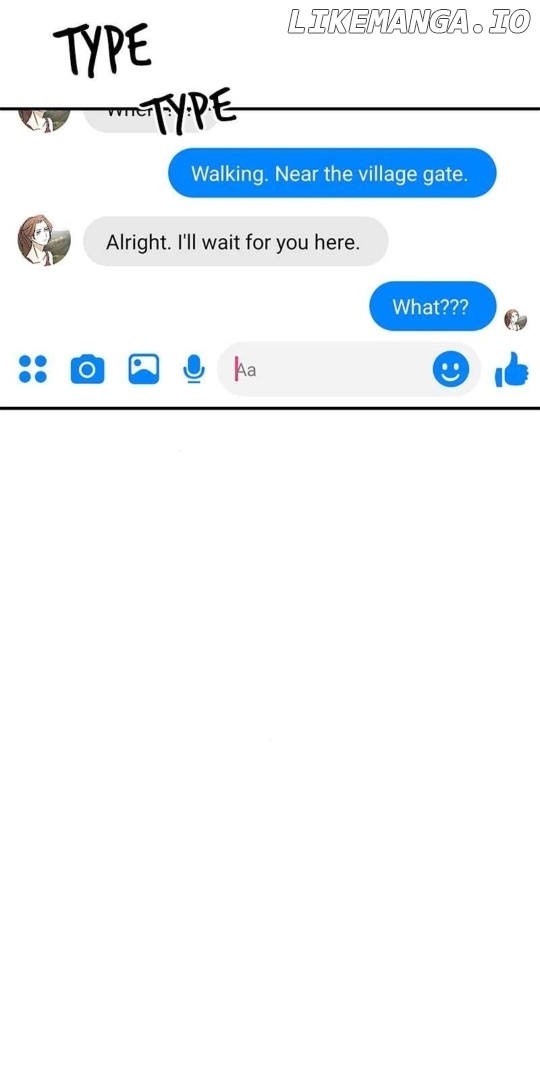Tap the 'What???' message bubble

click(433, 307)
